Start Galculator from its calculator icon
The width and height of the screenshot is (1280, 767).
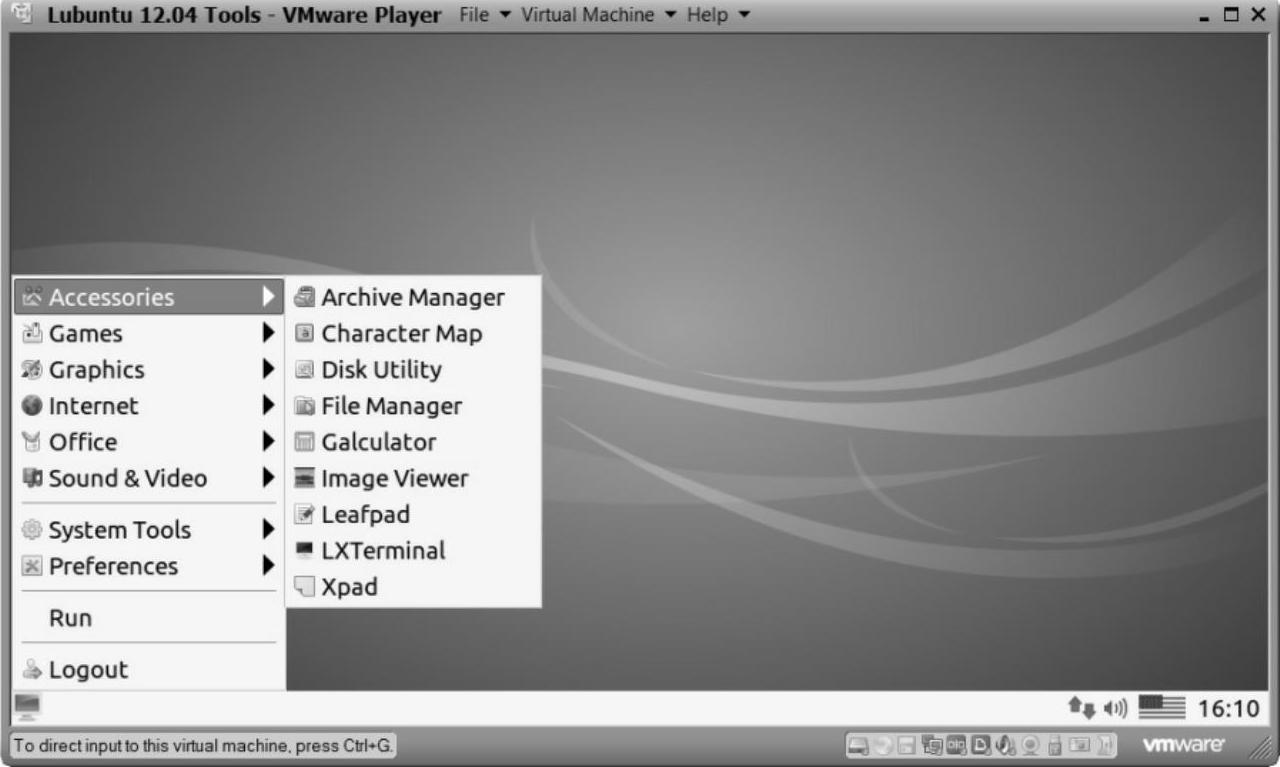pyautogui.click(x=304, y=441)
